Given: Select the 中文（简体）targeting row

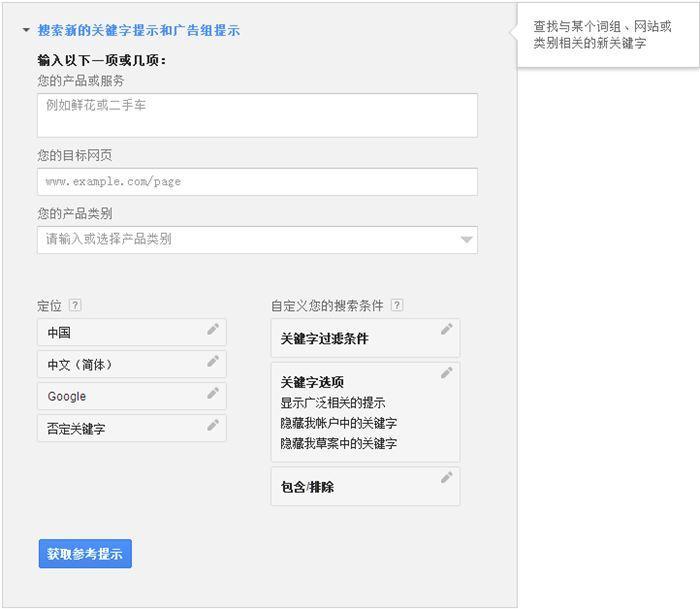Looking at the screenshot, I should tap(132, 364).
